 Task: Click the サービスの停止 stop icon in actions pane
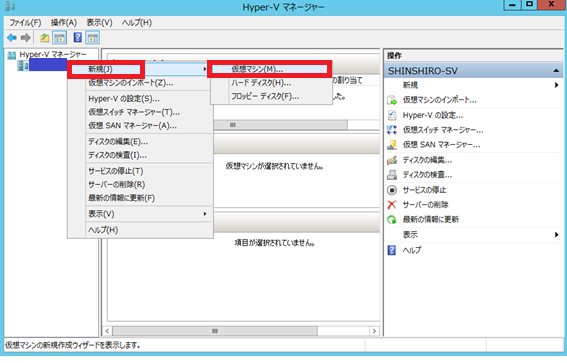(x=392, y=190)
